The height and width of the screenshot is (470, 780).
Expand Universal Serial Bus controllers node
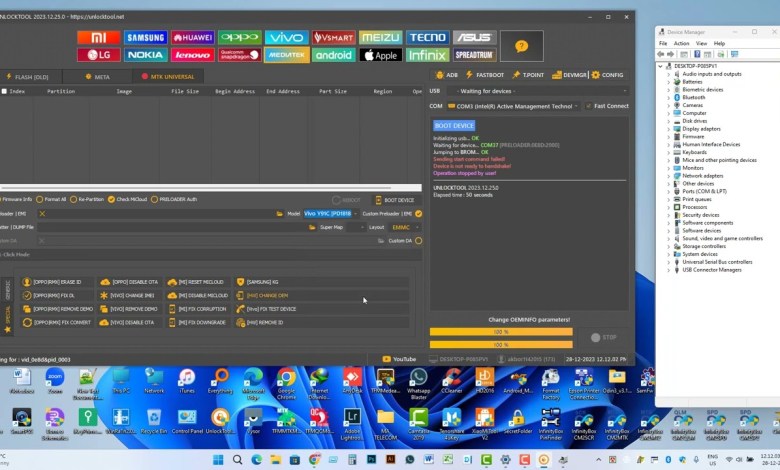click(x=668, y=262)
